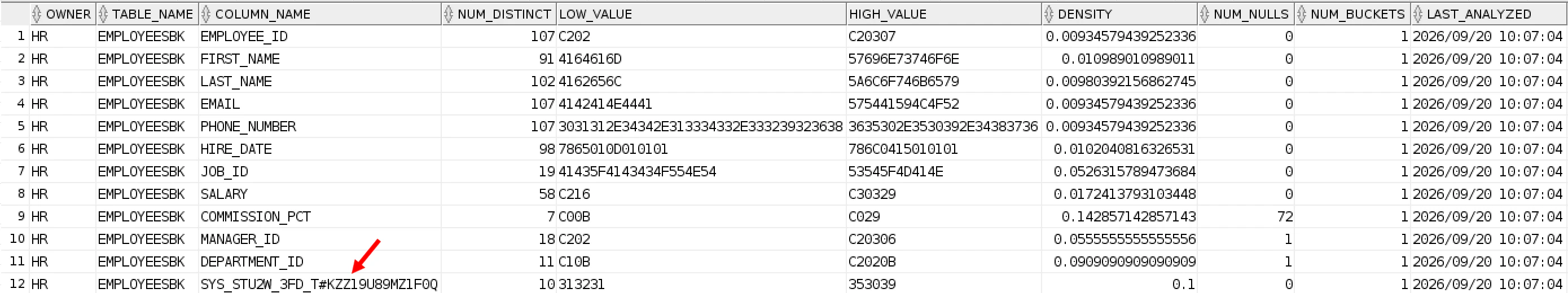Click the LAST_ANALYZED column sort icon

click(1418, 14)
